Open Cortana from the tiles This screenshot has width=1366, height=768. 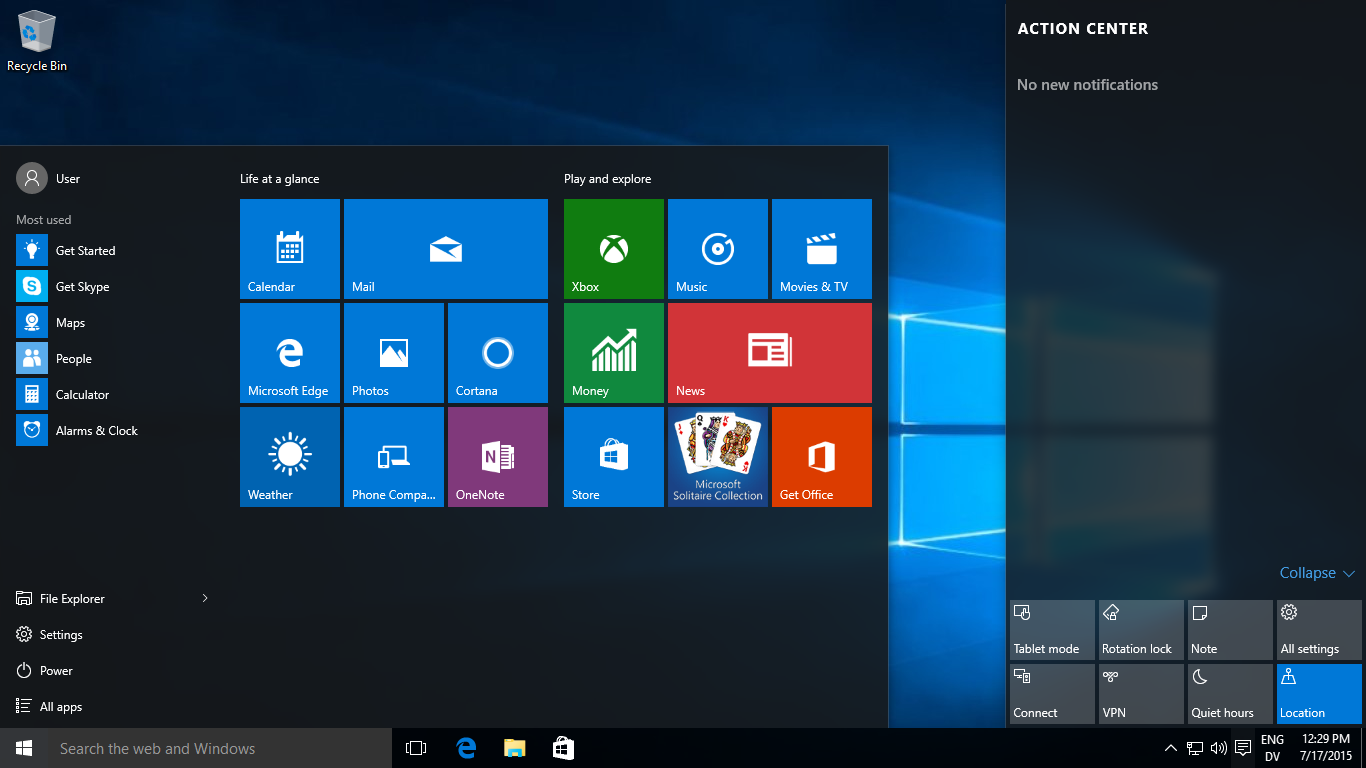(497, 353)
